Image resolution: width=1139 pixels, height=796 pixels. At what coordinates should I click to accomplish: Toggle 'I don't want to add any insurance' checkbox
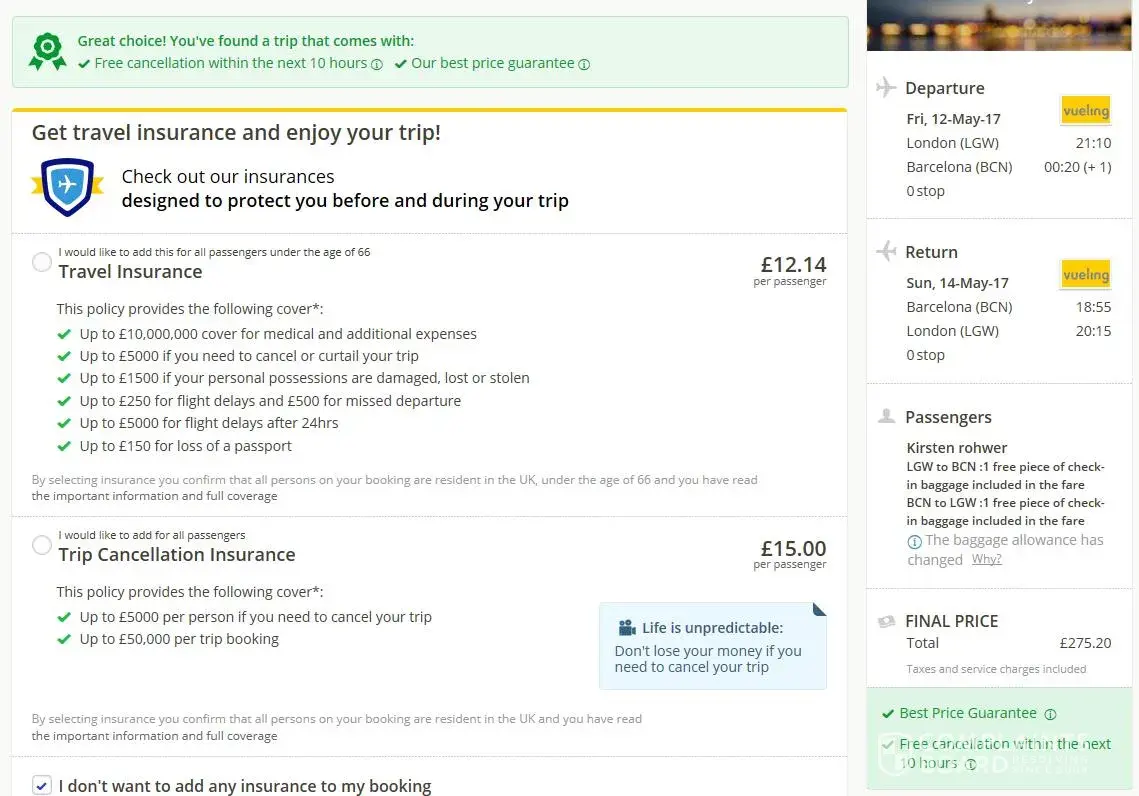click(x=42, y=786)
